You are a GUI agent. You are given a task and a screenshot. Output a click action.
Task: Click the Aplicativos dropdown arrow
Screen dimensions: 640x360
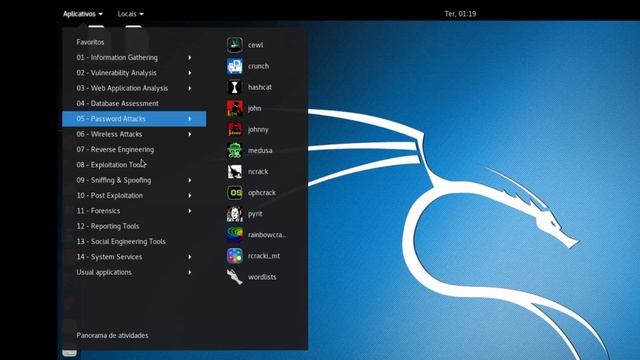(x=101, y=14)
